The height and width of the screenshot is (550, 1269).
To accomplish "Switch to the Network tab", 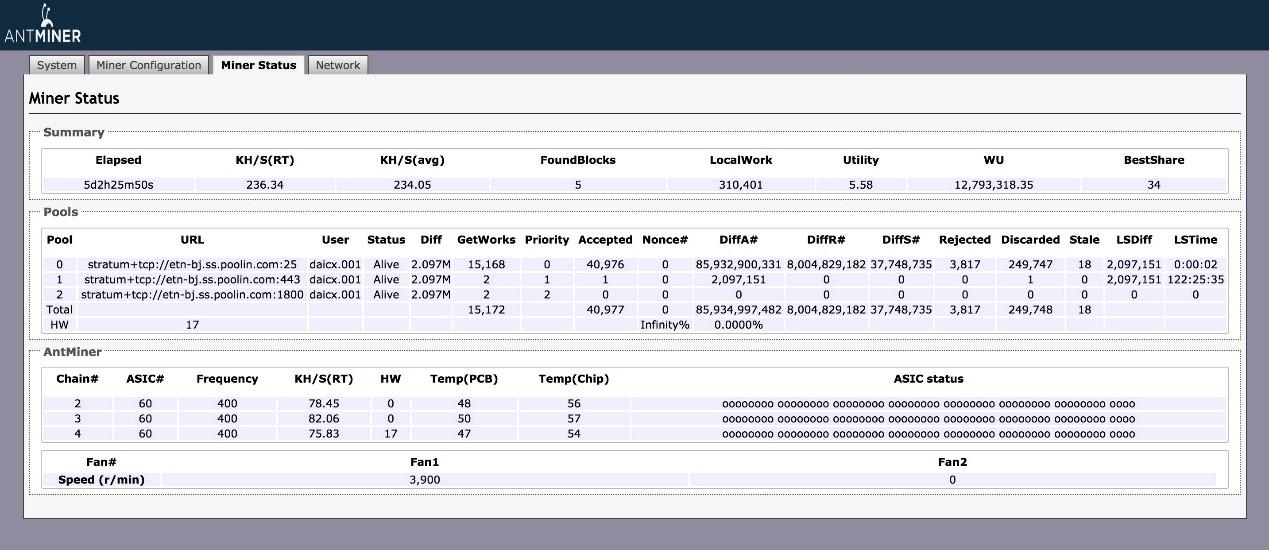I will click(338, 65).
